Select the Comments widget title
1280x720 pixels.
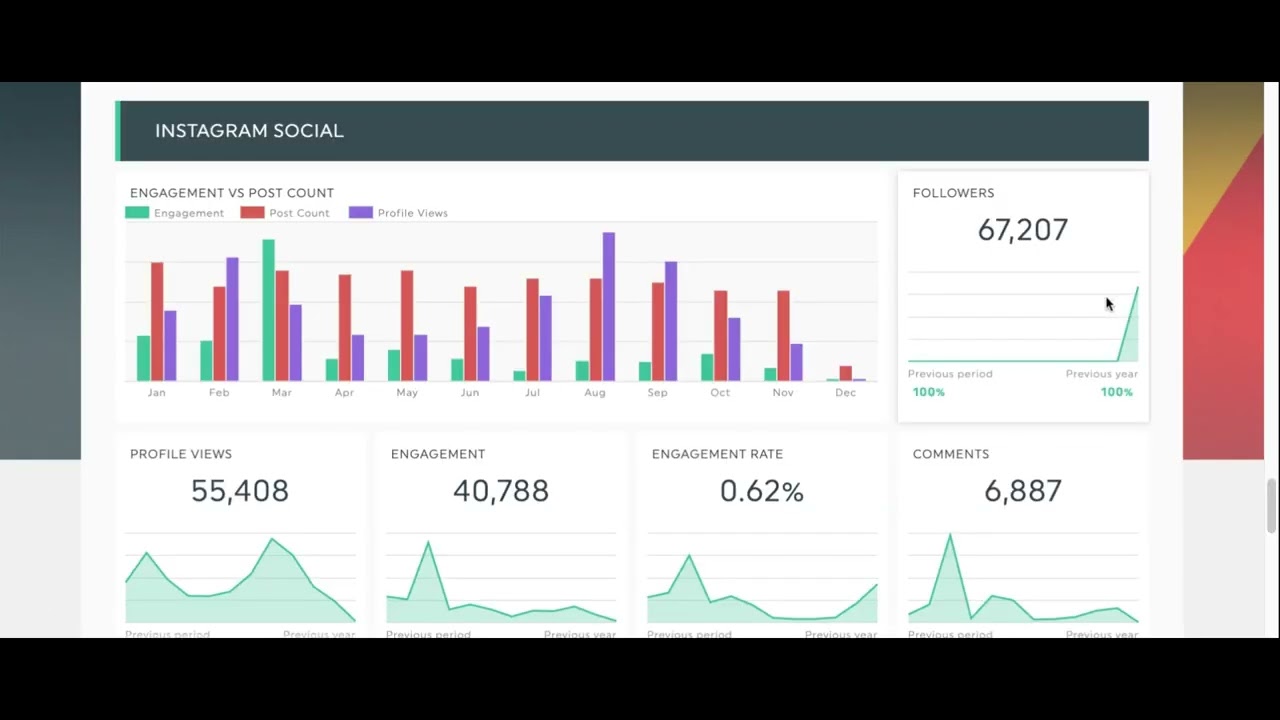click(x=951, y=454)
